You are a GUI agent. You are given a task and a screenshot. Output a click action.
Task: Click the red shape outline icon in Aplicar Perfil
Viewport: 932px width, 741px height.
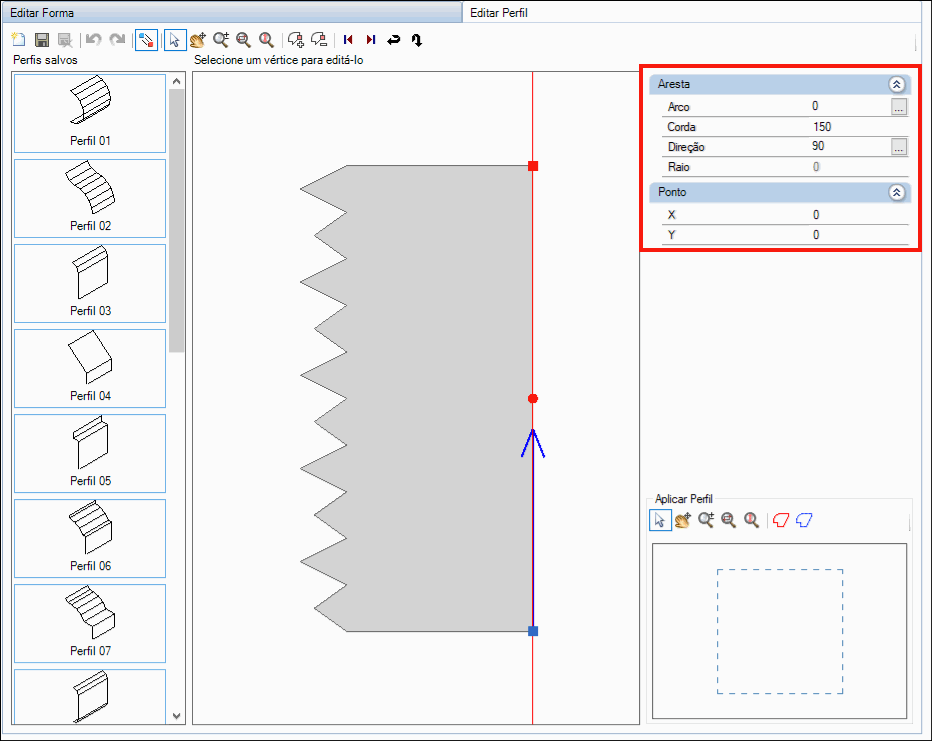tap(781, 520)
